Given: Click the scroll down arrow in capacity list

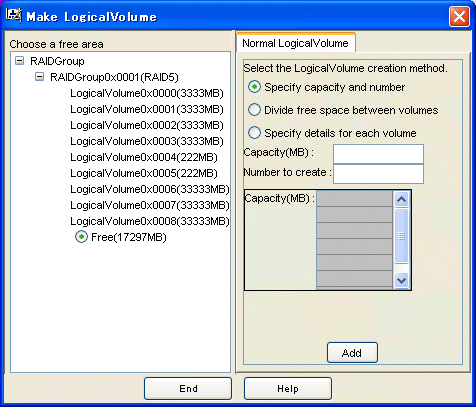Looking at the screenshot, I should point(401,280).
